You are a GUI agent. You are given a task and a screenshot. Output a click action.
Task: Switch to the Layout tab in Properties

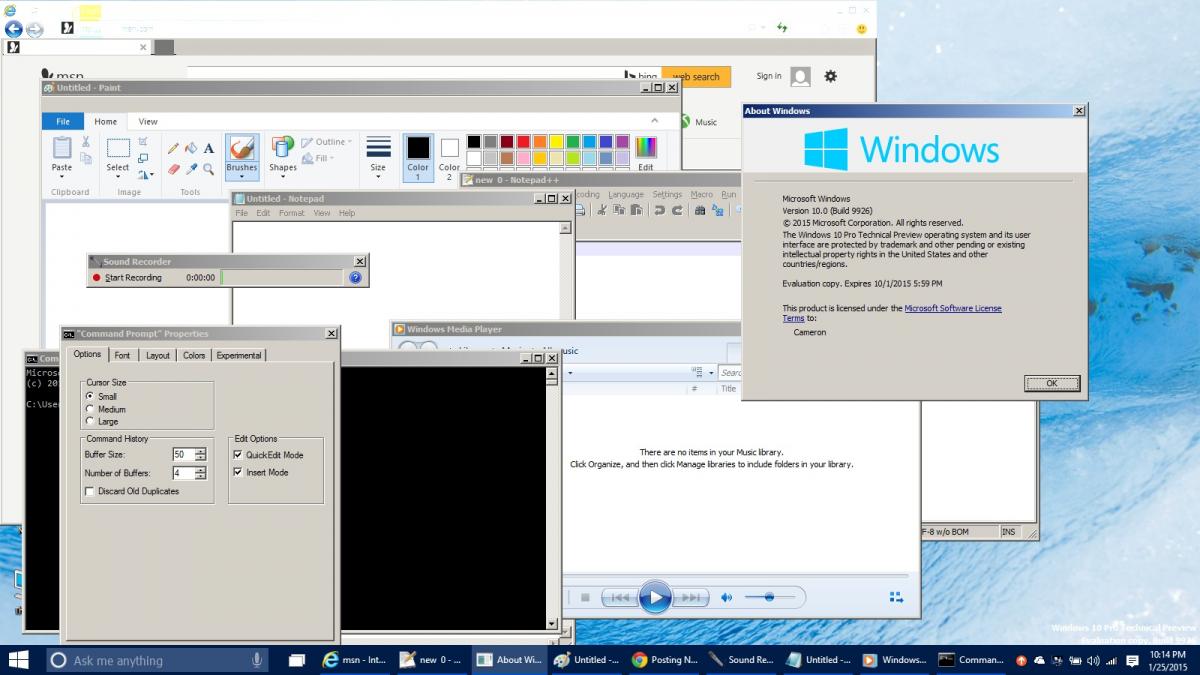point(158,355)
